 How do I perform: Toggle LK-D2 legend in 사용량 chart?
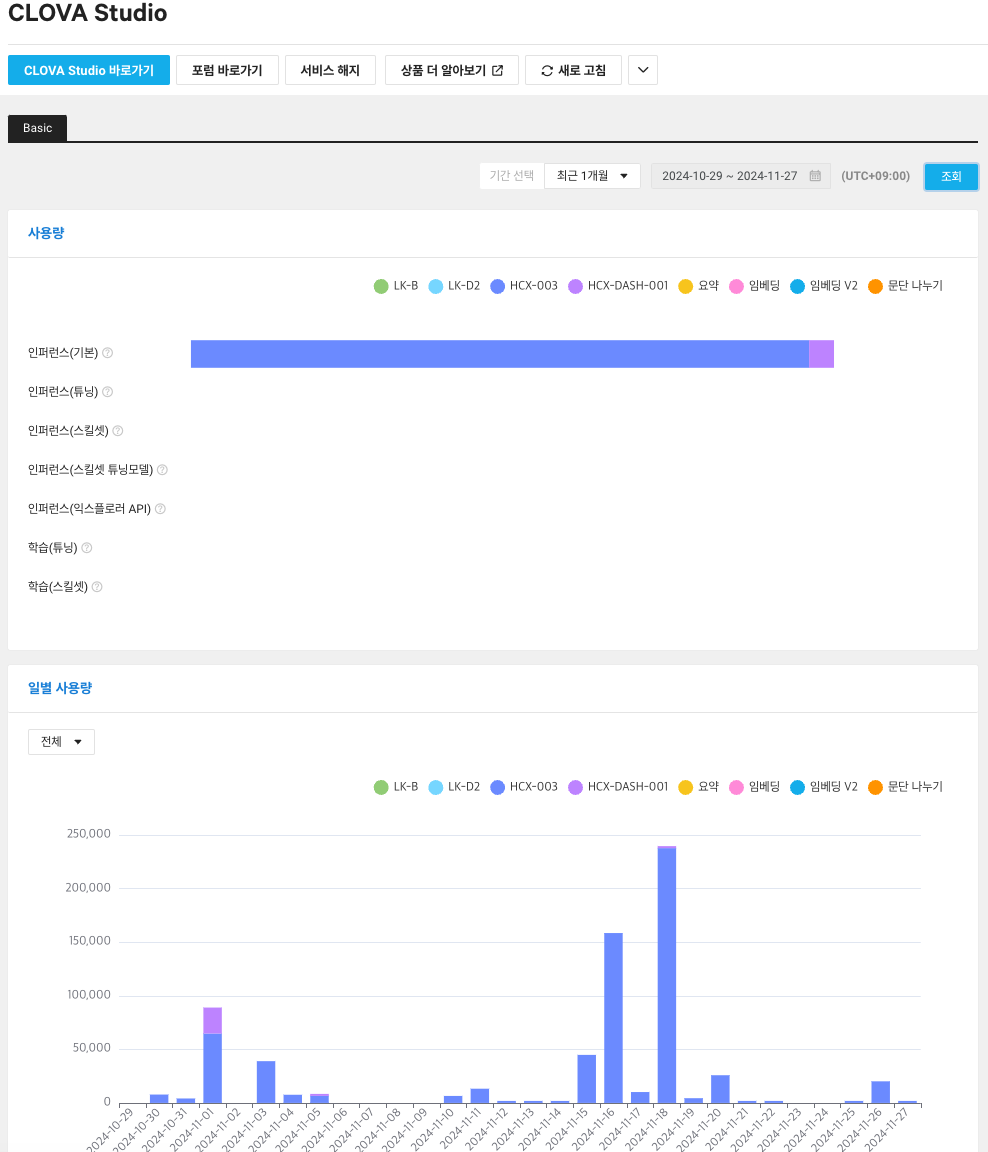[x=454, y=286]
